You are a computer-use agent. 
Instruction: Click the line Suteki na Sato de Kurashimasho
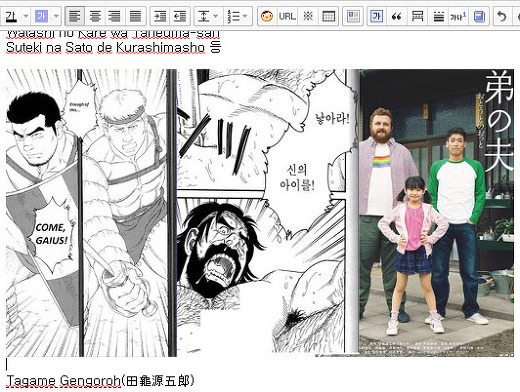(105, 47)
